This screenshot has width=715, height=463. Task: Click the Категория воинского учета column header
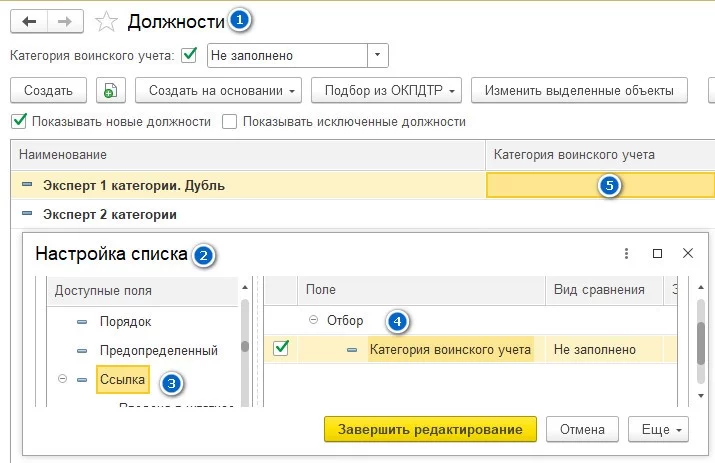600,155
